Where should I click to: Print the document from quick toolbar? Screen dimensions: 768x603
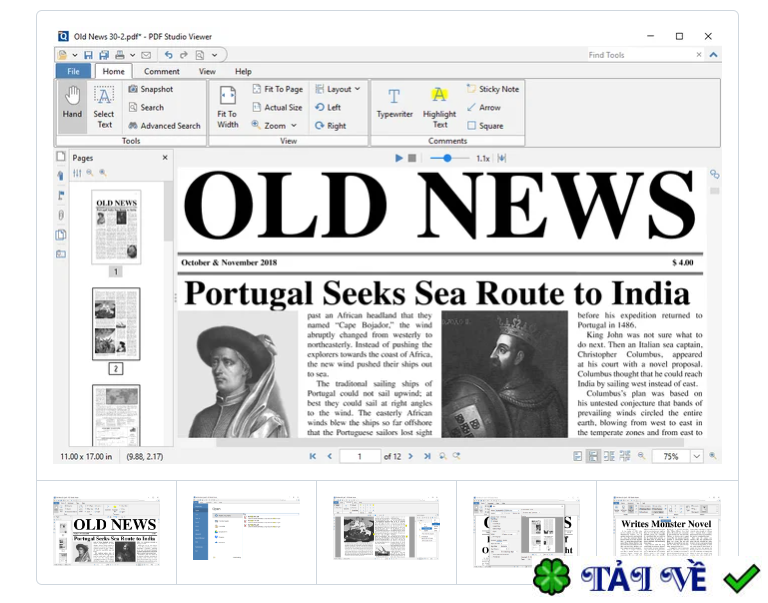coord(120,55)
